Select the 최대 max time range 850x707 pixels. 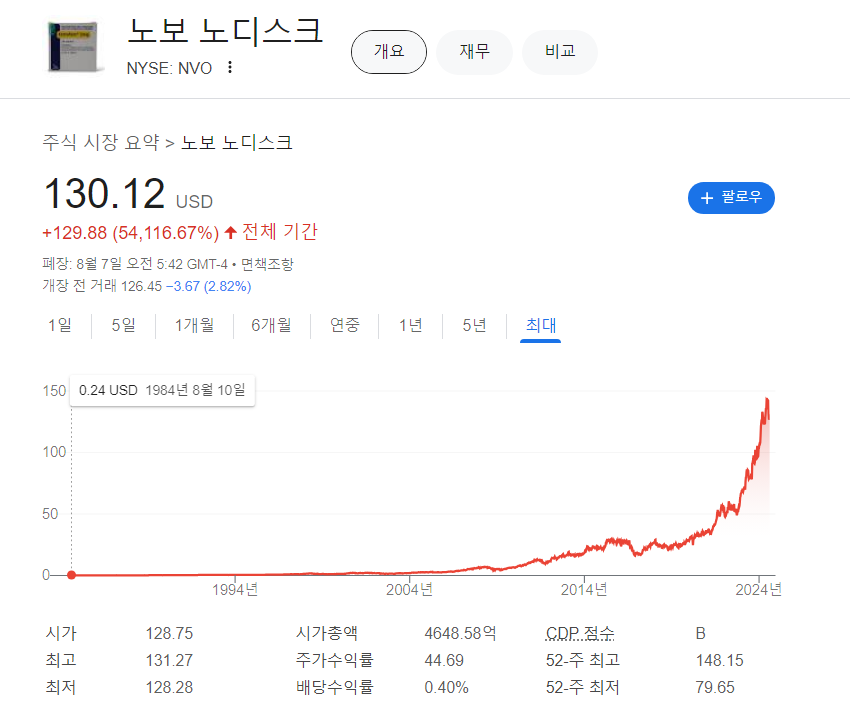coord(540,325)
